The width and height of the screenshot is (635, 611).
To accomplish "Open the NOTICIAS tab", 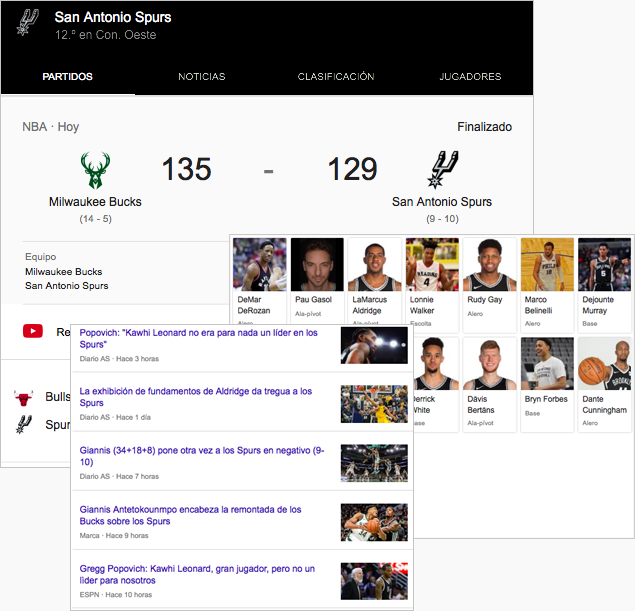I will tap(201, 77).
